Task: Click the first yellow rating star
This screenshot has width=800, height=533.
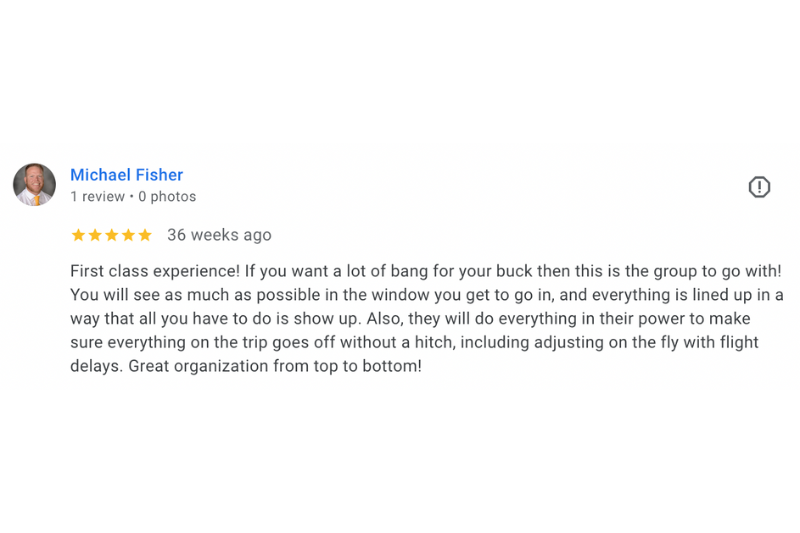Action: point(78,236)
